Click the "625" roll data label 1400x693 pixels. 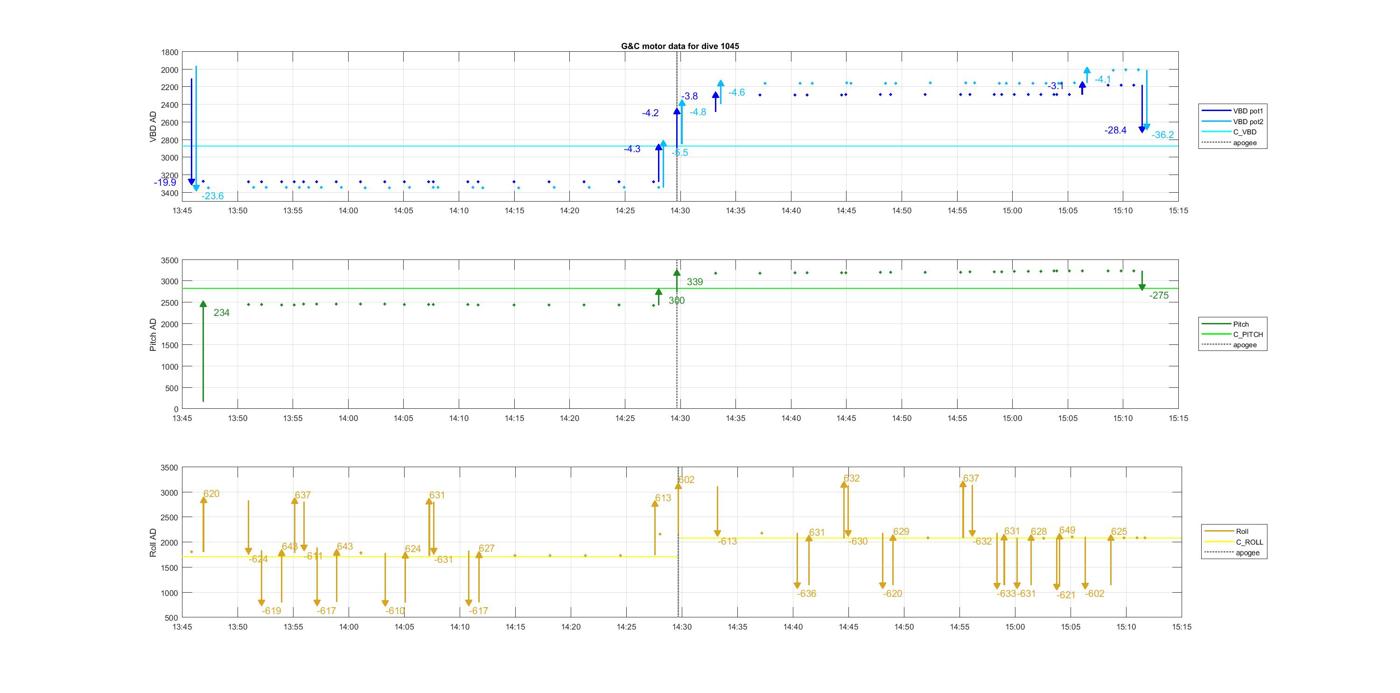click(x=1119, y=532)
